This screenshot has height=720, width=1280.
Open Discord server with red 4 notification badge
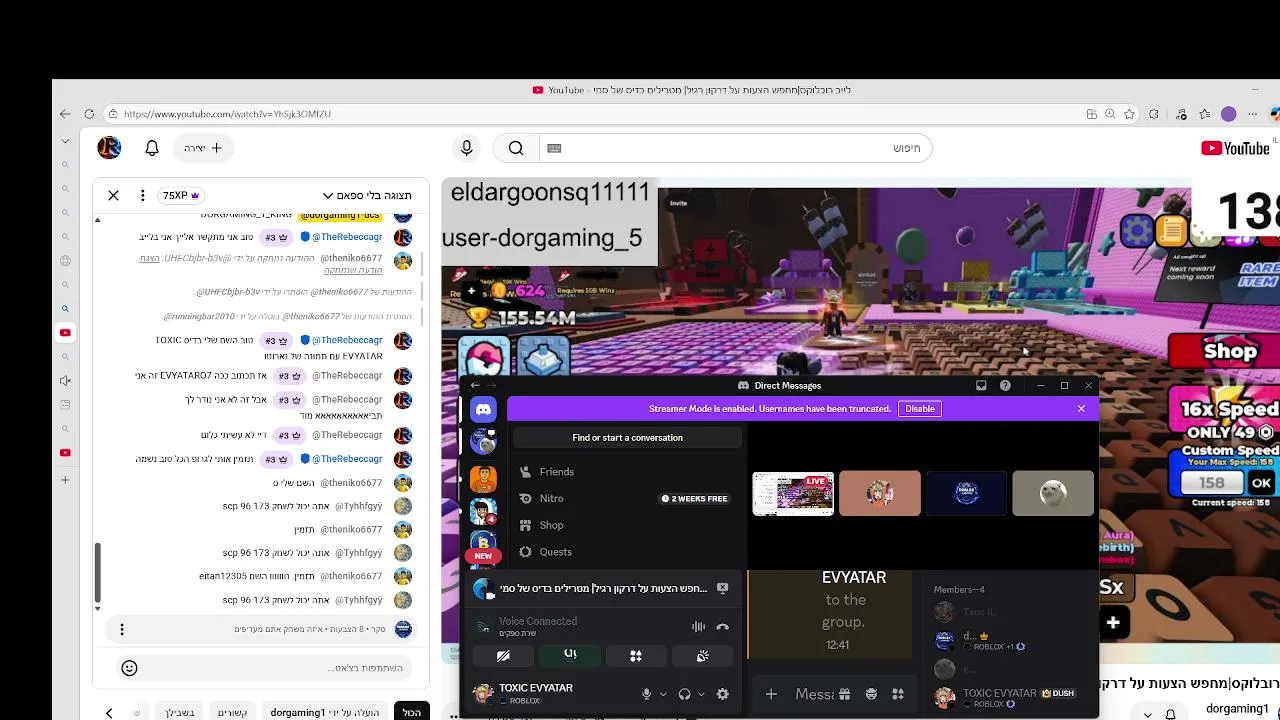pyautogui.click(x=483, y=511)
